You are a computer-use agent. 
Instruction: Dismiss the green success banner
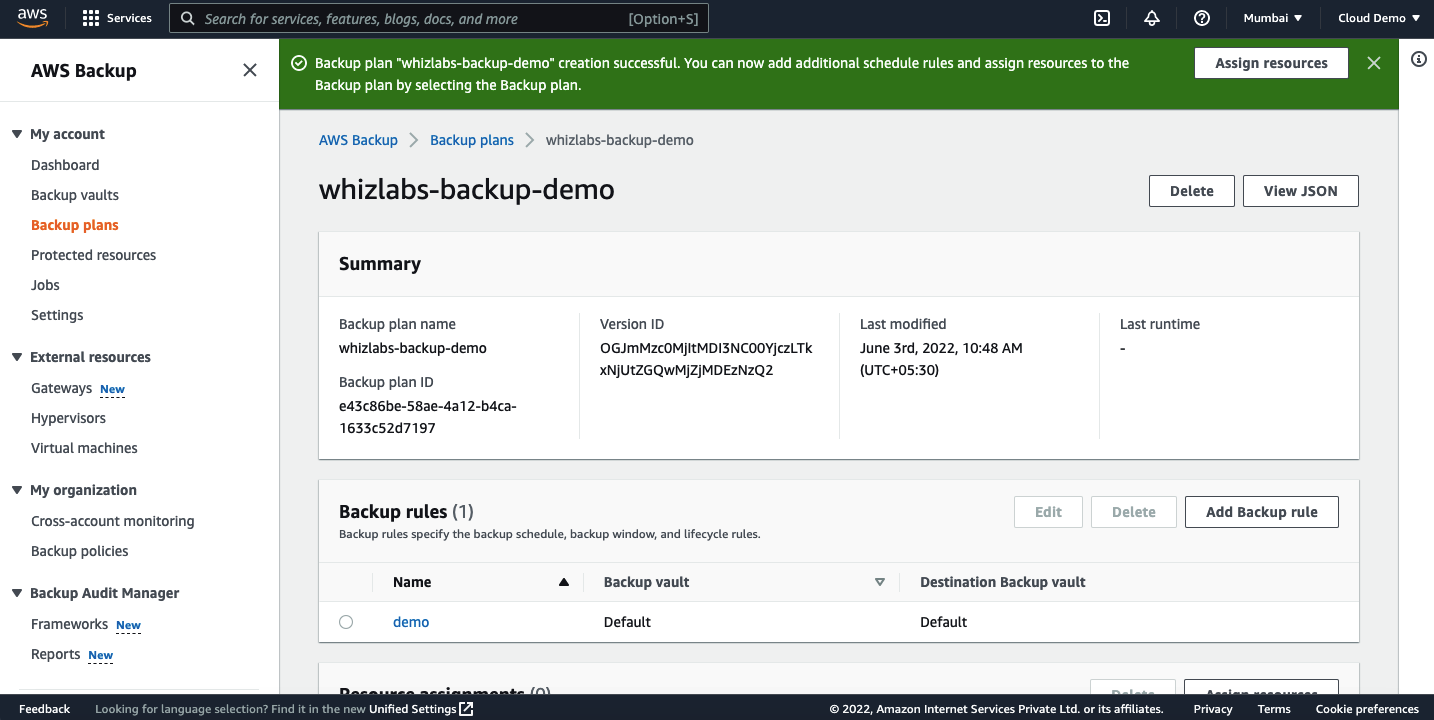click(x=1374, y=63)
